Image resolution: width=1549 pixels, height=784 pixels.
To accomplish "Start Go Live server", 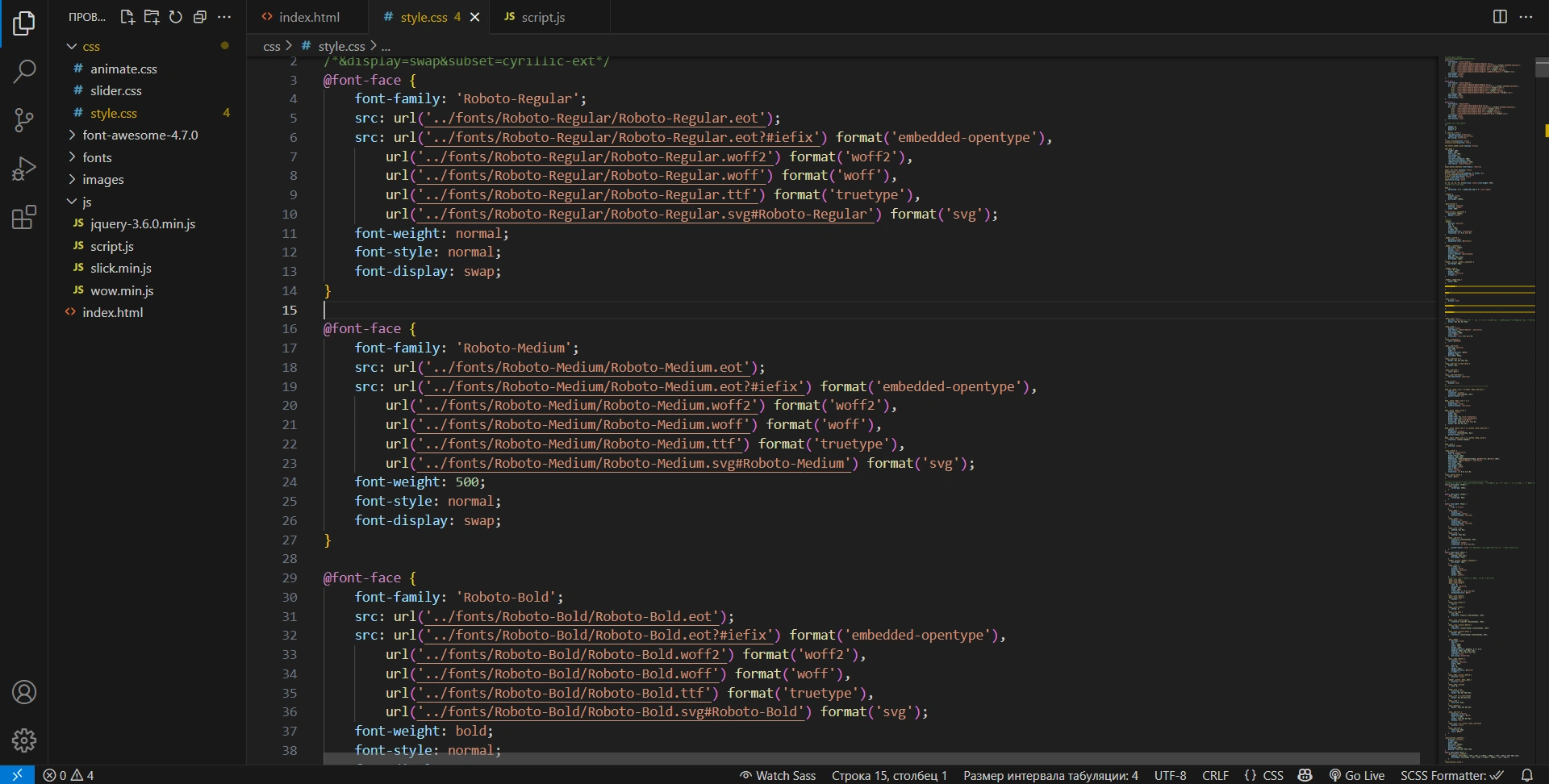I will pyautogui.click(x=1357, y=775).
